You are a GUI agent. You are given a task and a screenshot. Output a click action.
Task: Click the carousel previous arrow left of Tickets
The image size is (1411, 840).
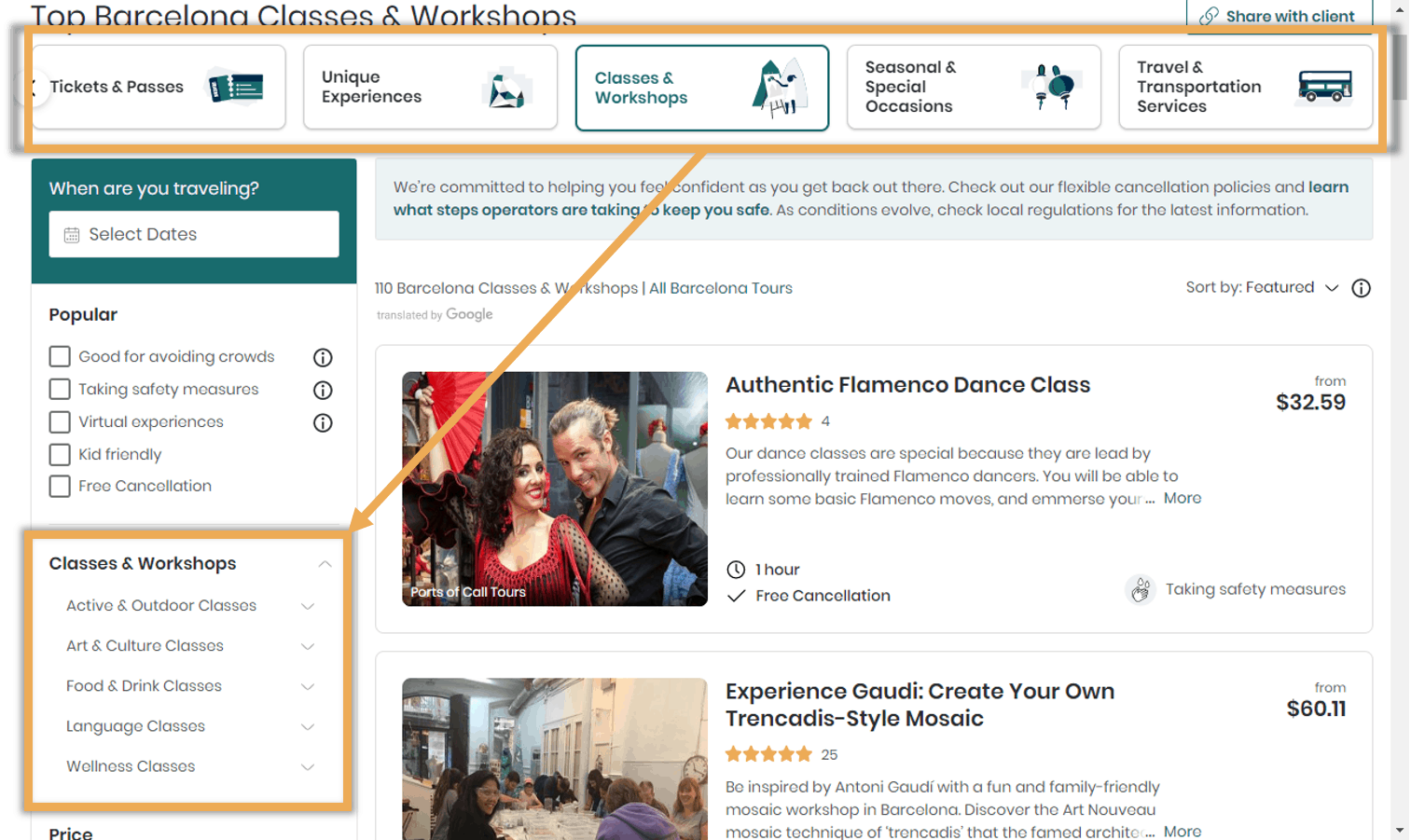(35, 89)
